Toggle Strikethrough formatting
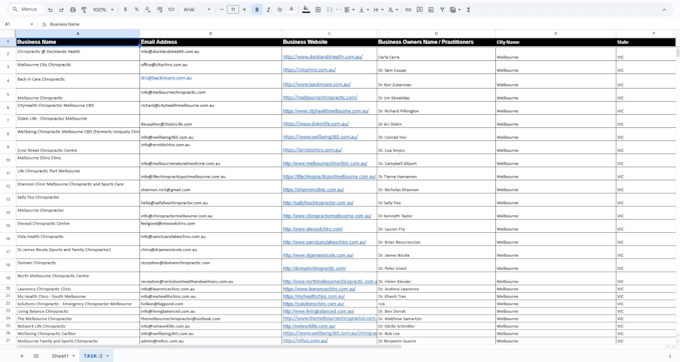This screenshot has height=362, width=680. click(x=280, y=10)
